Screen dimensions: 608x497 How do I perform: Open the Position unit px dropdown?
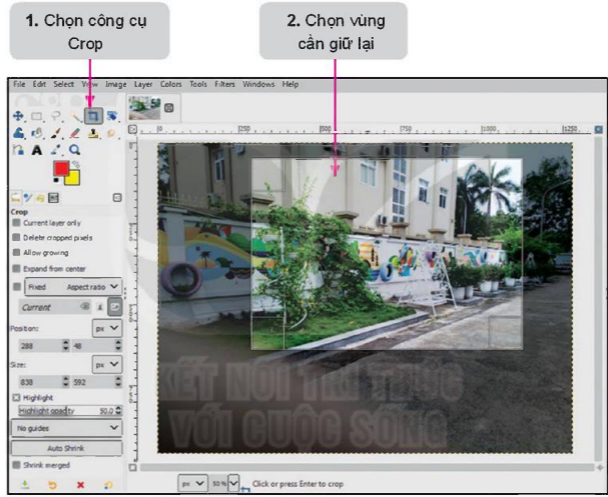[106, 327]
